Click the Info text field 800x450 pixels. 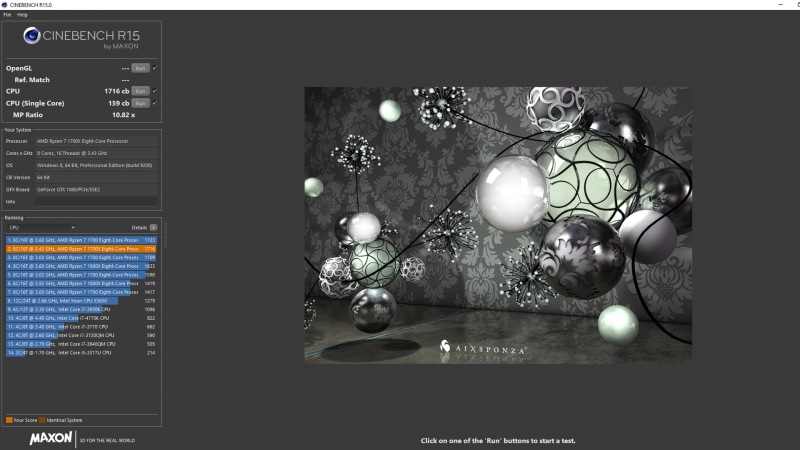(x=95, y=201)
